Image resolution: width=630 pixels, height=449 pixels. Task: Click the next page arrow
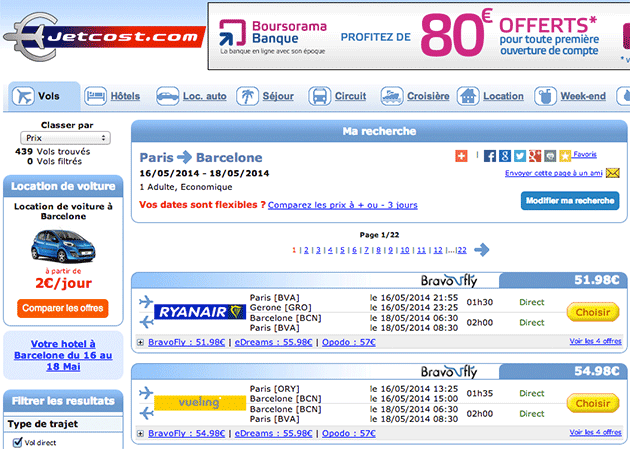pos(482,250)
